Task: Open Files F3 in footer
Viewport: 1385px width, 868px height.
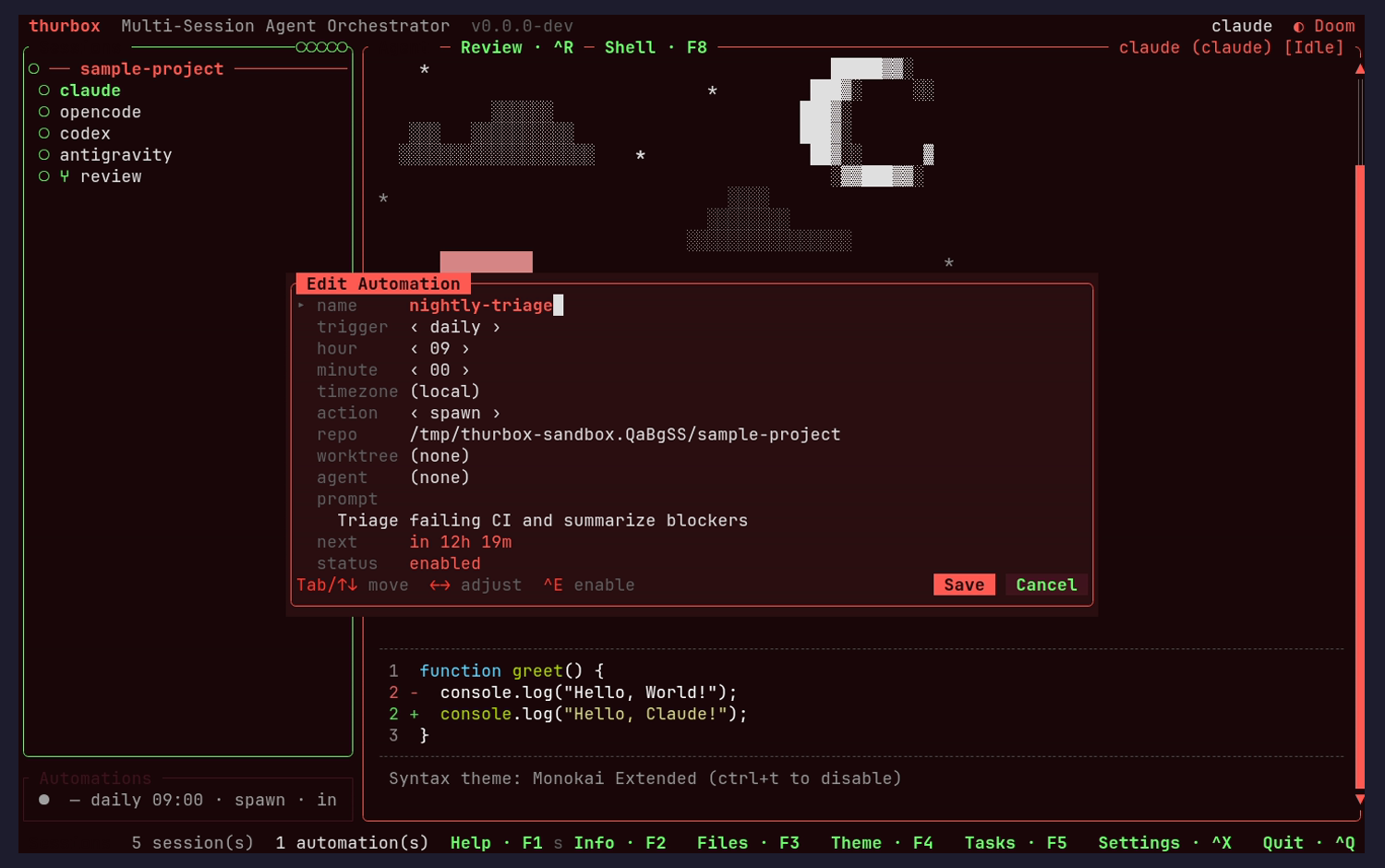Action: 748,843
